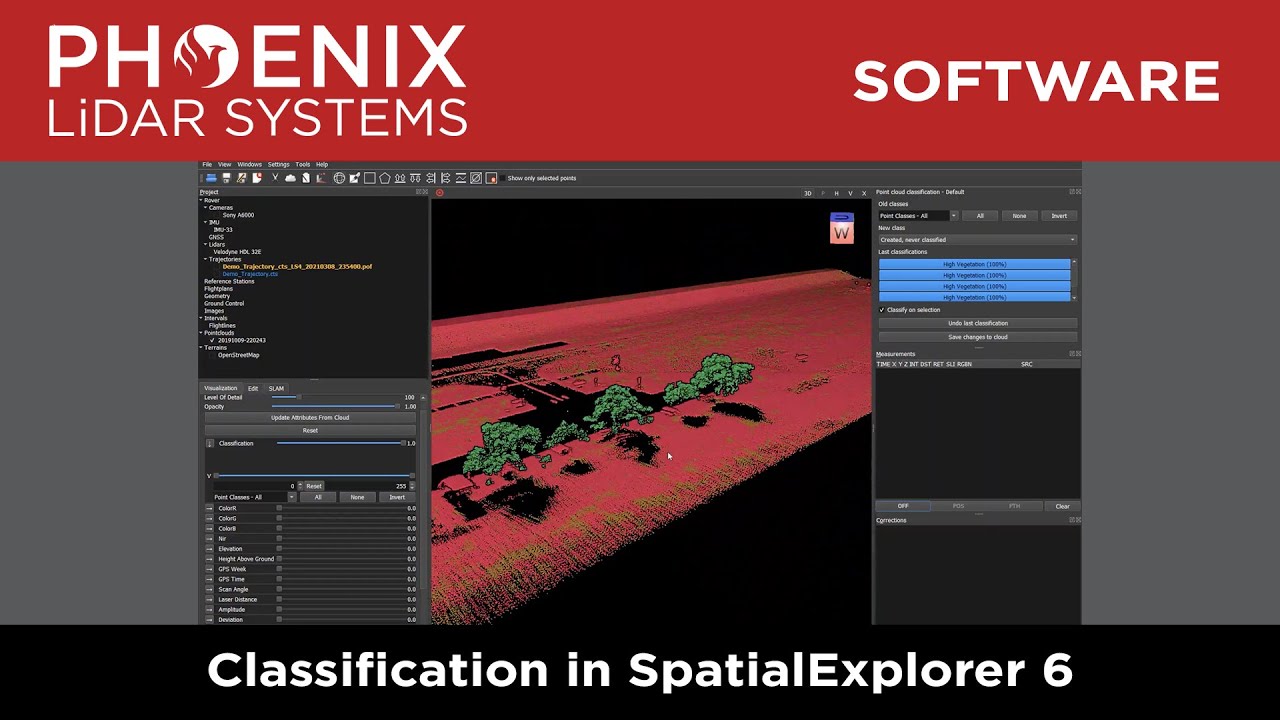Toggle the H view button
The image size is (1280, 720).
coord(837,193)
